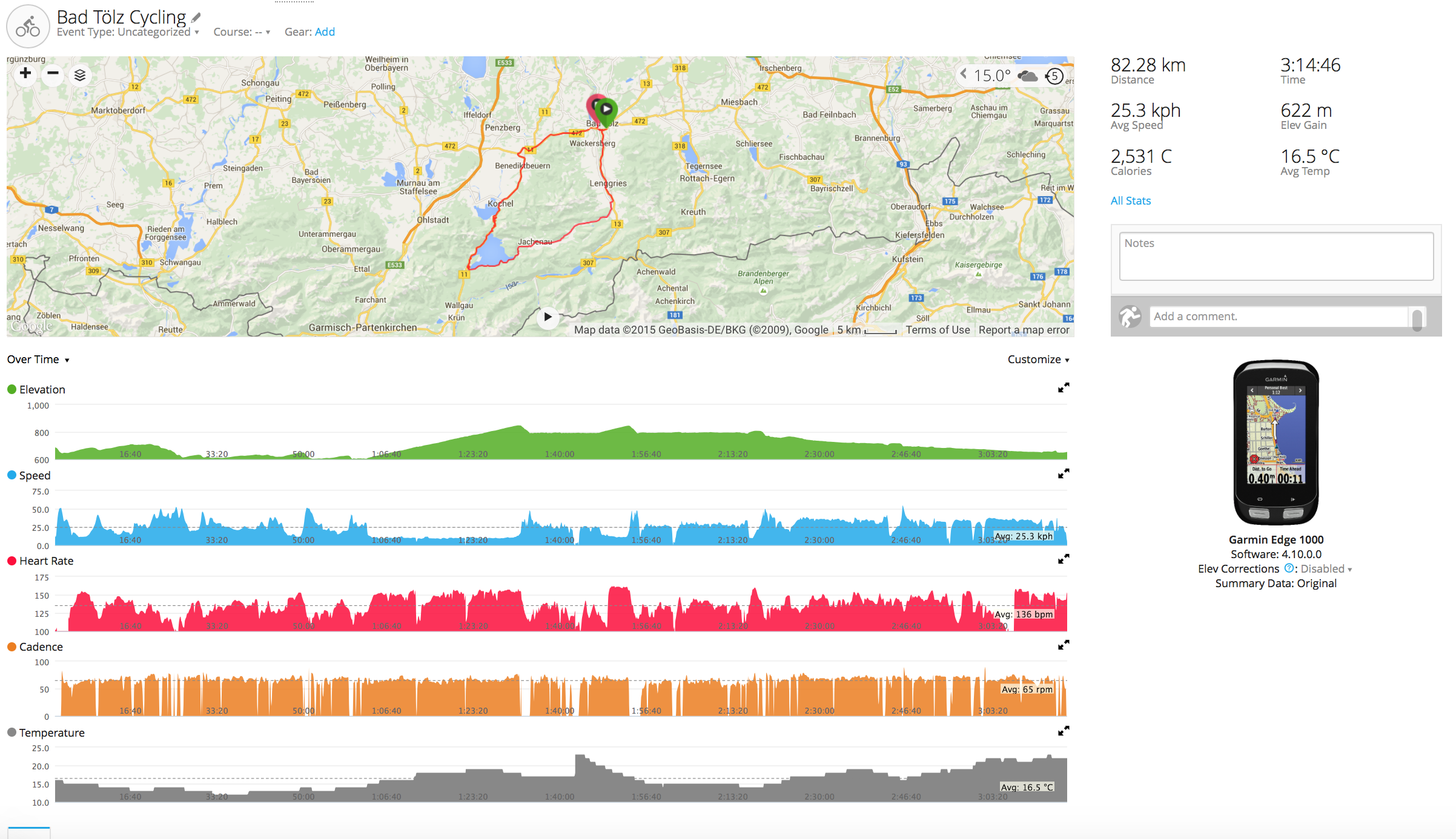Zoom out on the map
The image size is (1456, 839).
(x=53, y=74)
